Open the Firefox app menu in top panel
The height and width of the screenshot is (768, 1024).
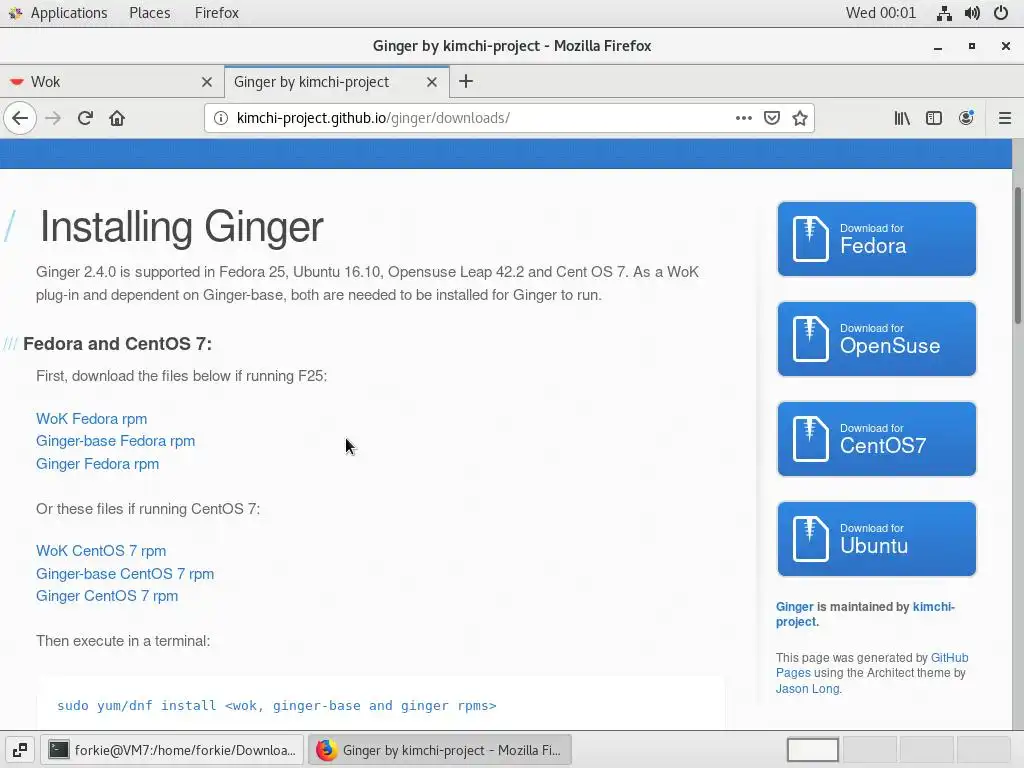[217, 13]
